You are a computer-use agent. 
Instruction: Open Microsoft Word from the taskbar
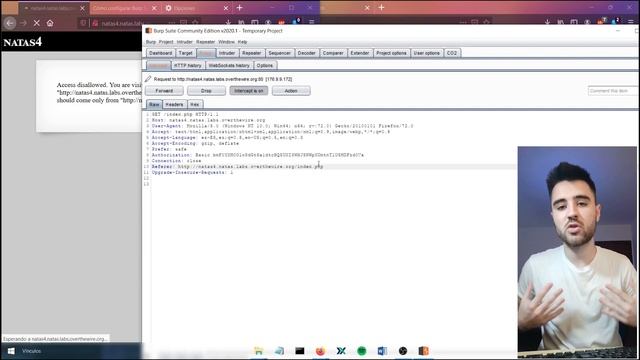click(x=382, y=351)
